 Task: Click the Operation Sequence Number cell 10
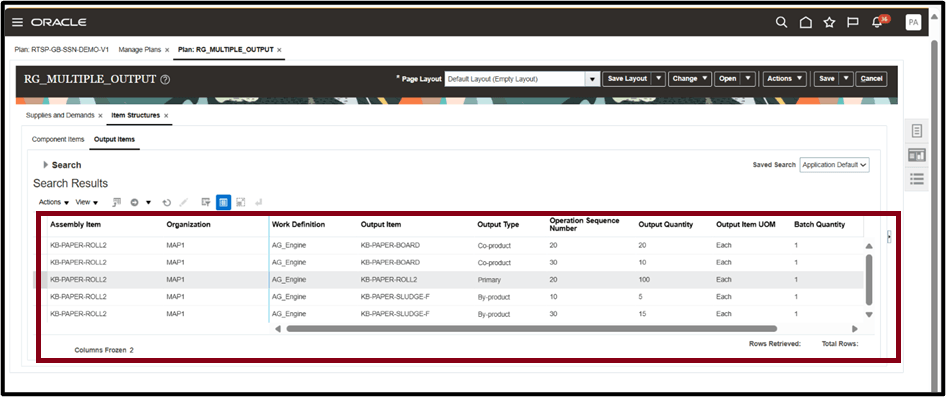click(553, 297)
